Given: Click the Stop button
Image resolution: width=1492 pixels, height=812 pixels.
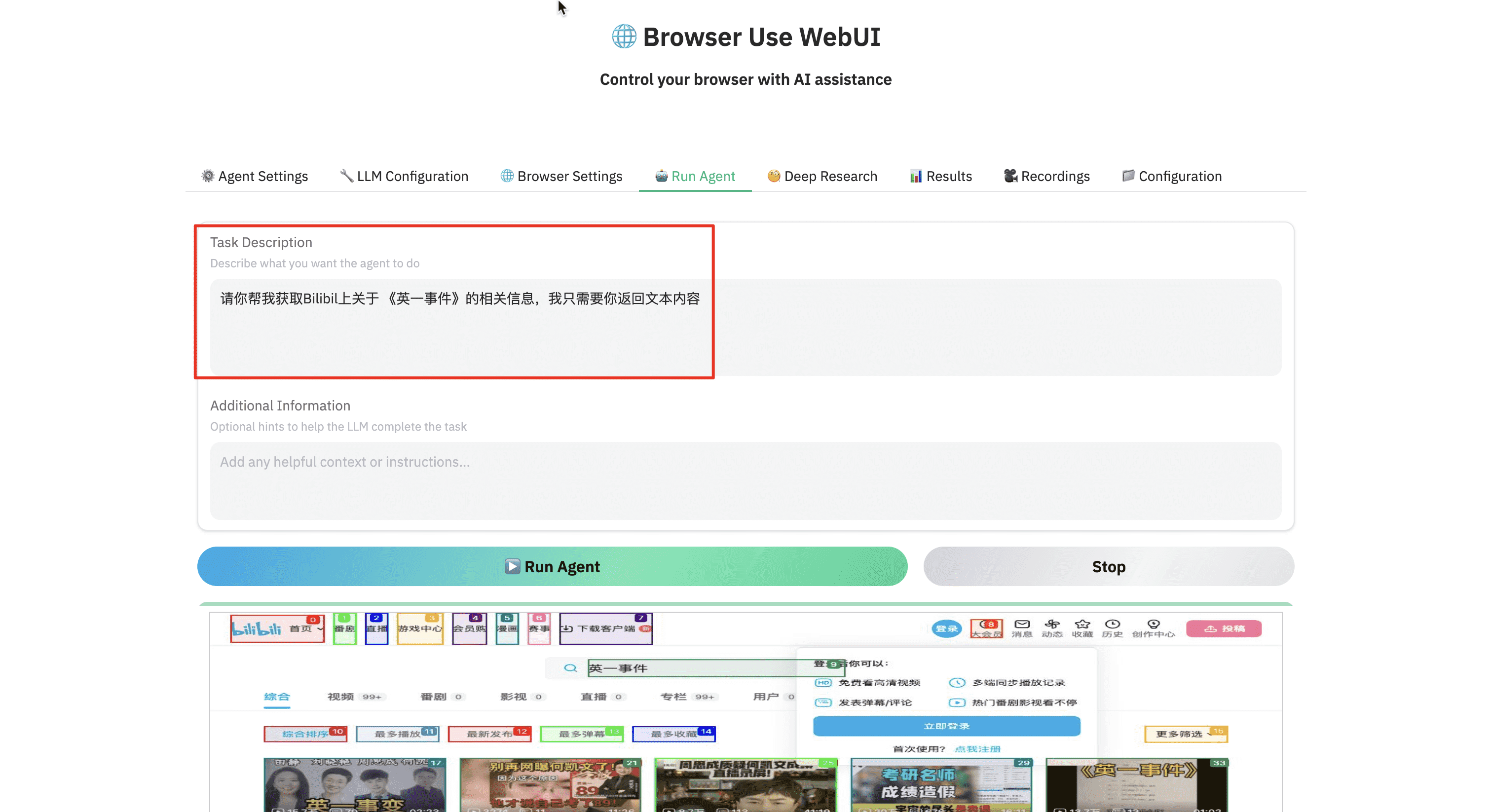Looking at the screenshot, I should [x=1109, y=566].
